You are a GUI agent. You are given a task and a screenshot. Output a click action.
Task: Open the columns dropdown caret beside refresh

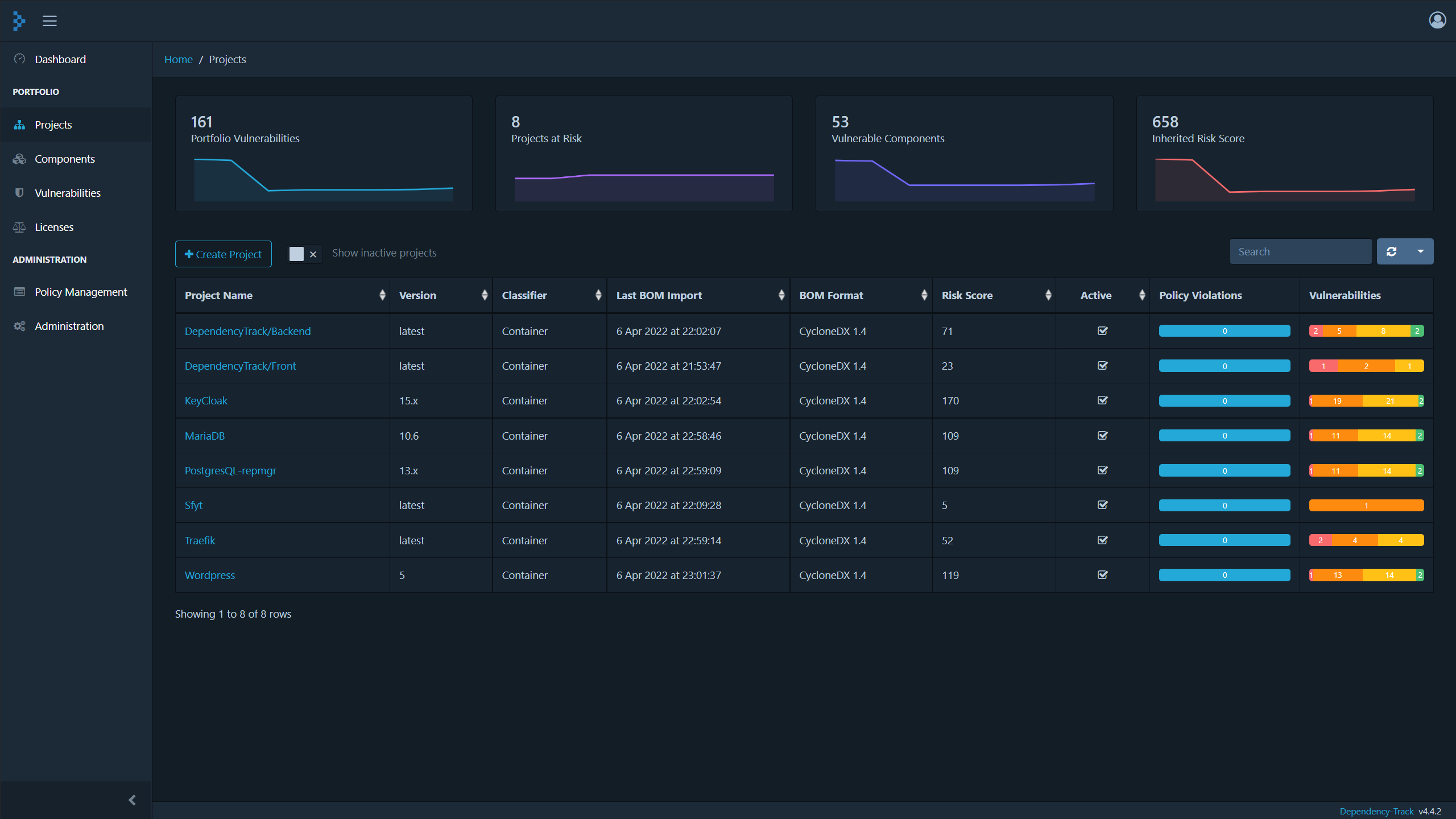pos(1420,251)
